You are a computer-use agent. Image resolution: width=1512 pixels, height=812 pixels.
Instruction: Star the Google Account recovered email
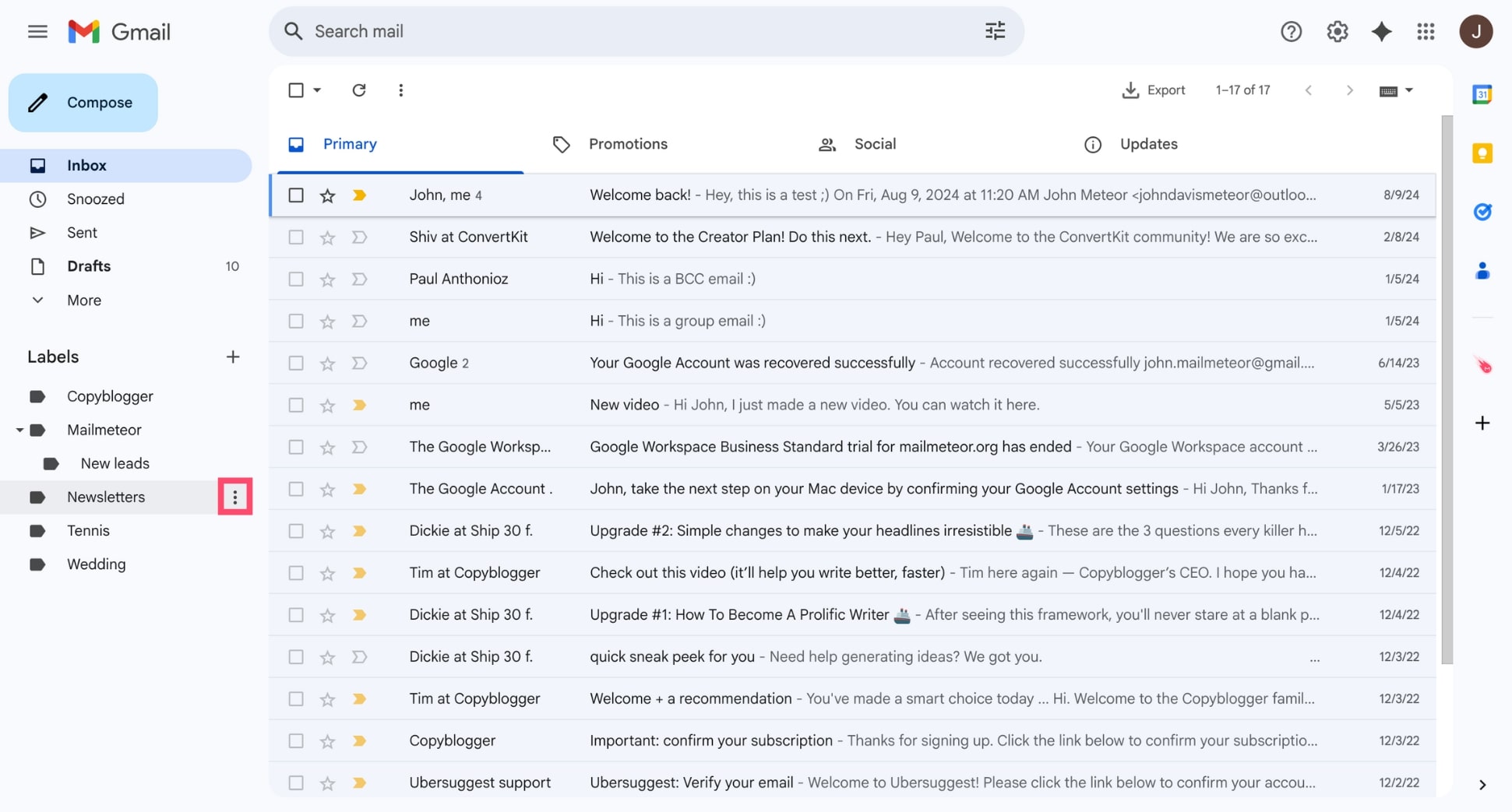click(x=327, y=364)
